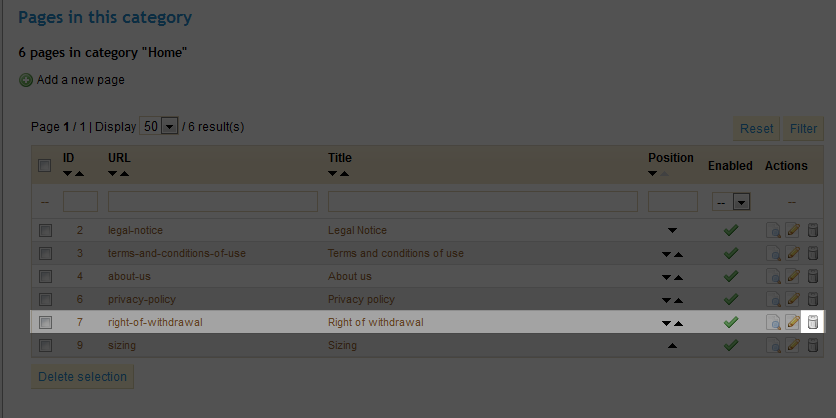836x418 pixels.
Task: Focus the Title filter input field
Action: click(x=482, y=201)
